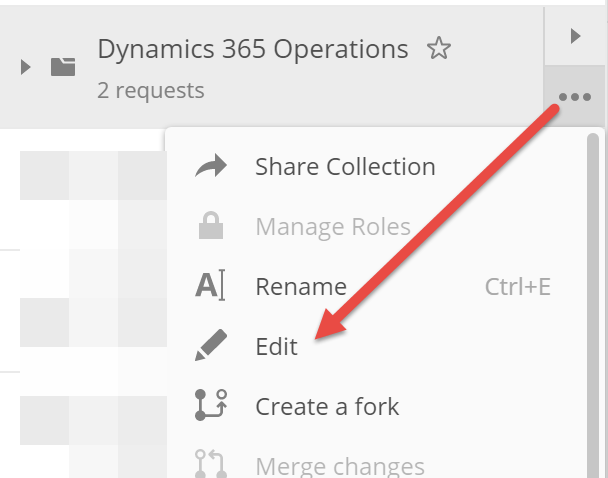Expand the Dynamics 365 Operations collection

tap(26, 67)
